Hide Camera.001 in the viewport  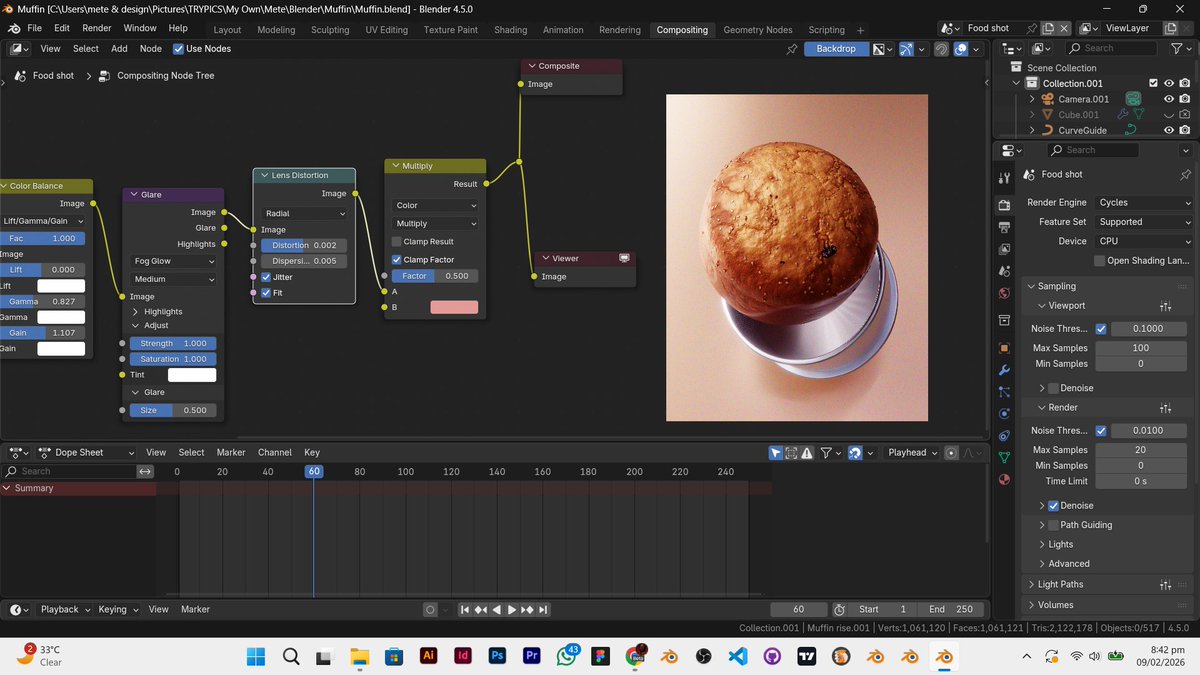pos(1168,99)
